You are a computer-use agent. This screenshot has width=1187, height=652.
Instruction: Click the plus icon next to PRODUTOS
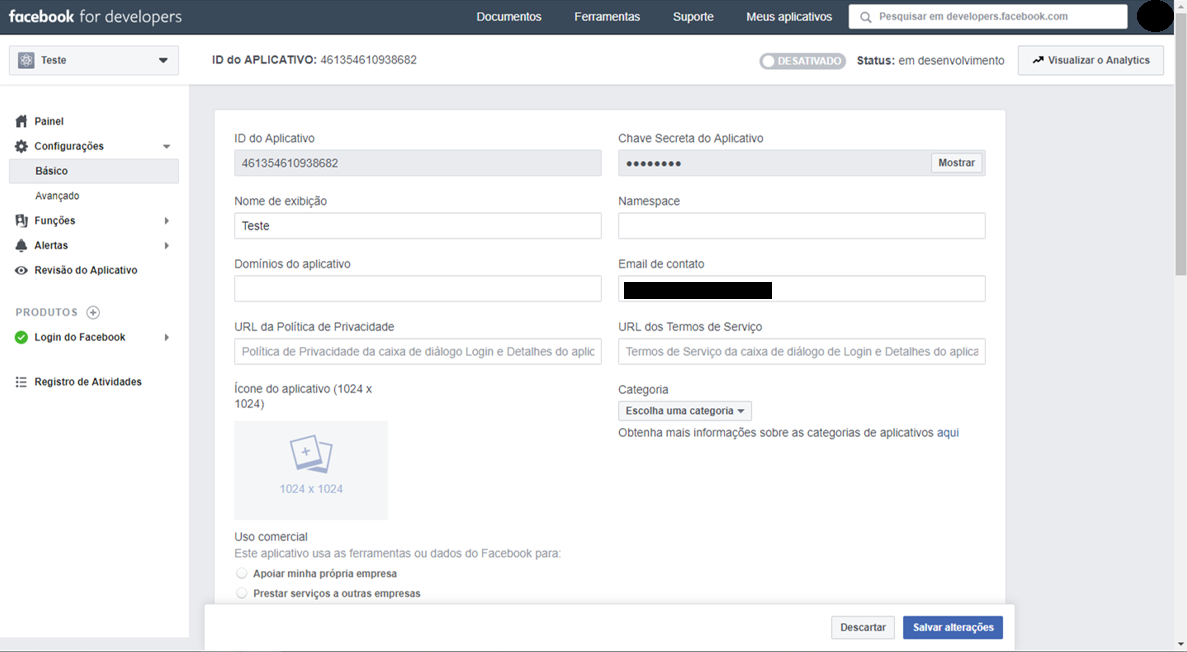(93, 312)
